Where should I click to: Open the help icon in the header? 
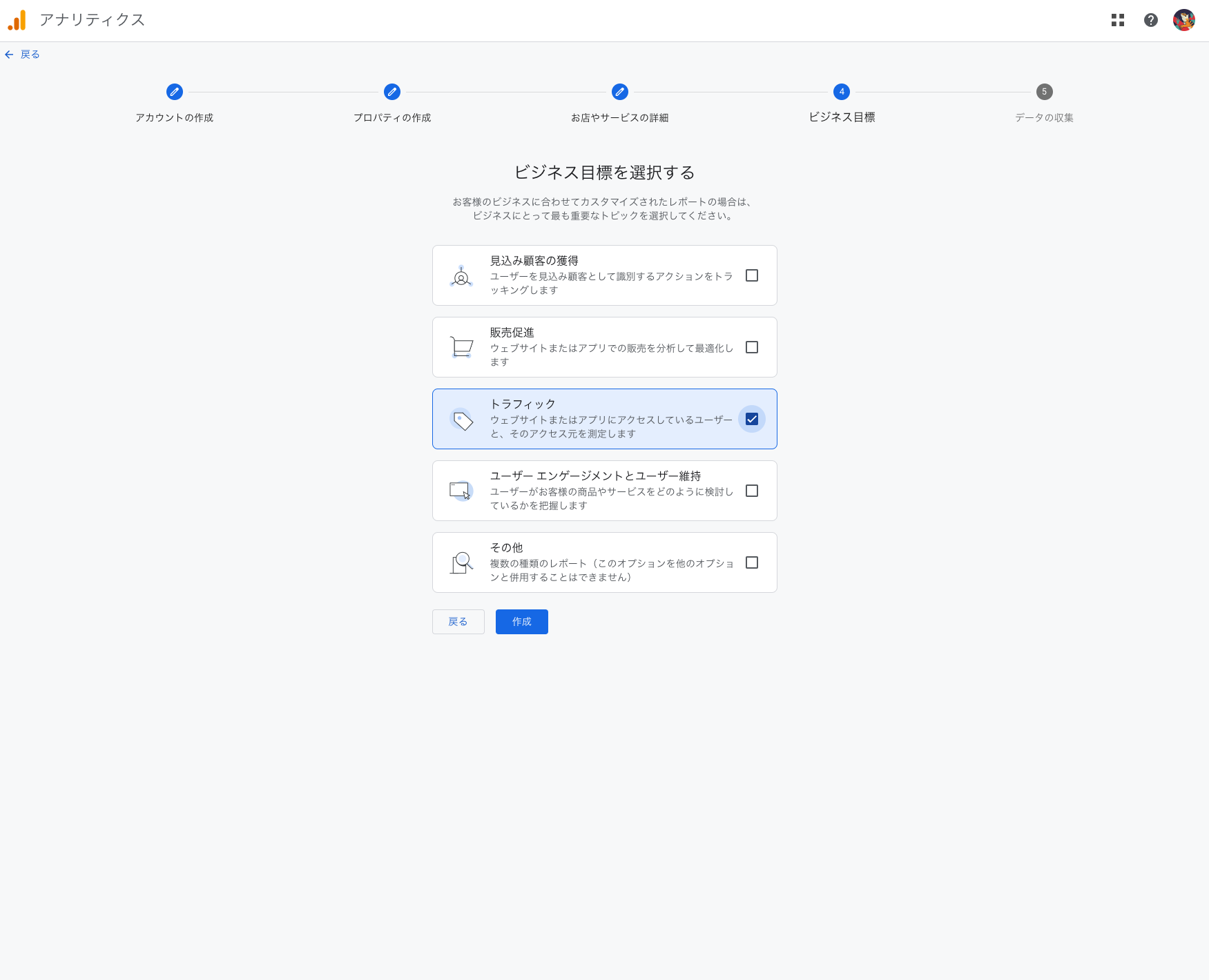coord(1151,20)
